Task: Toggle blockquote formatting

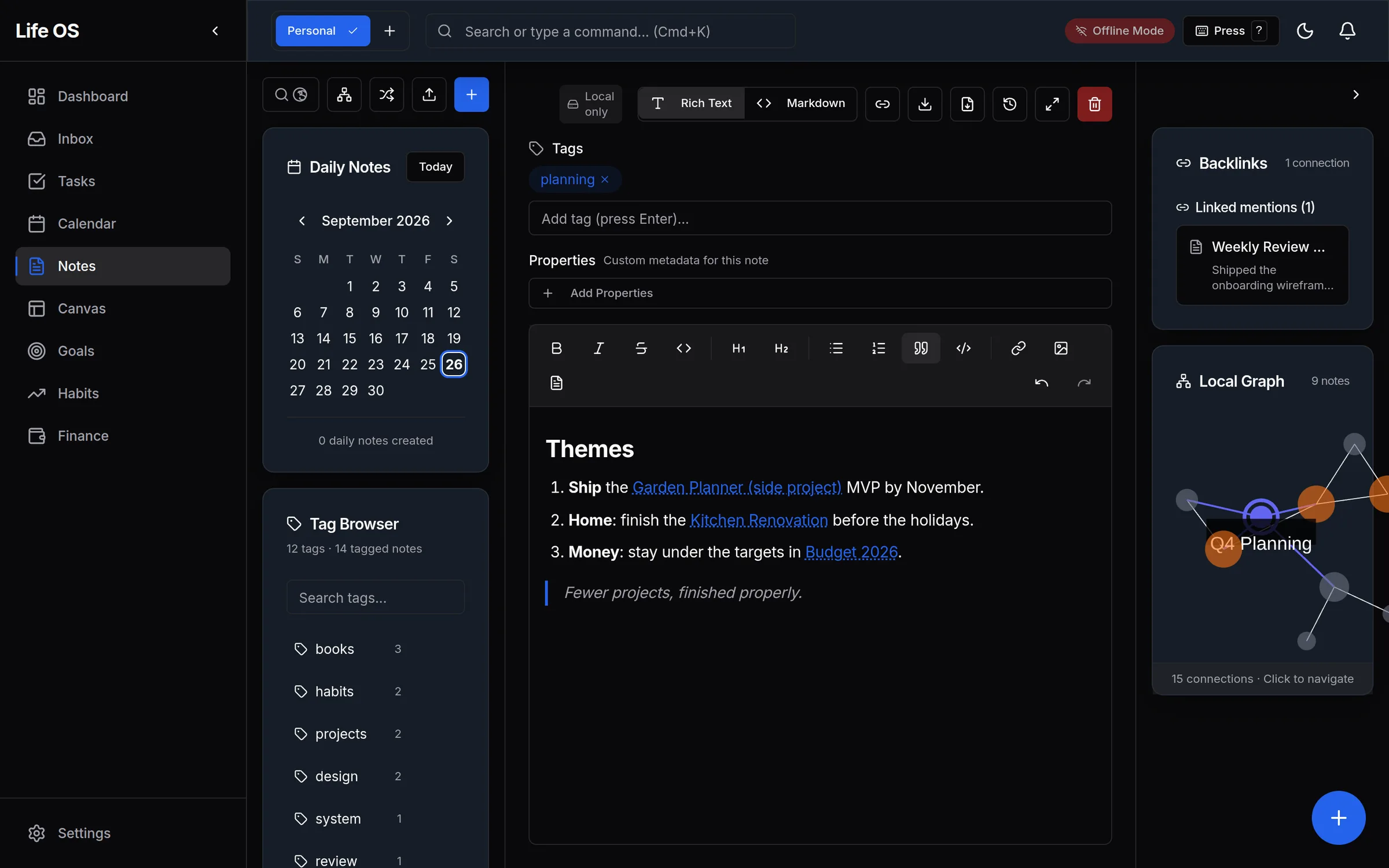Action: tap(921, 348)
